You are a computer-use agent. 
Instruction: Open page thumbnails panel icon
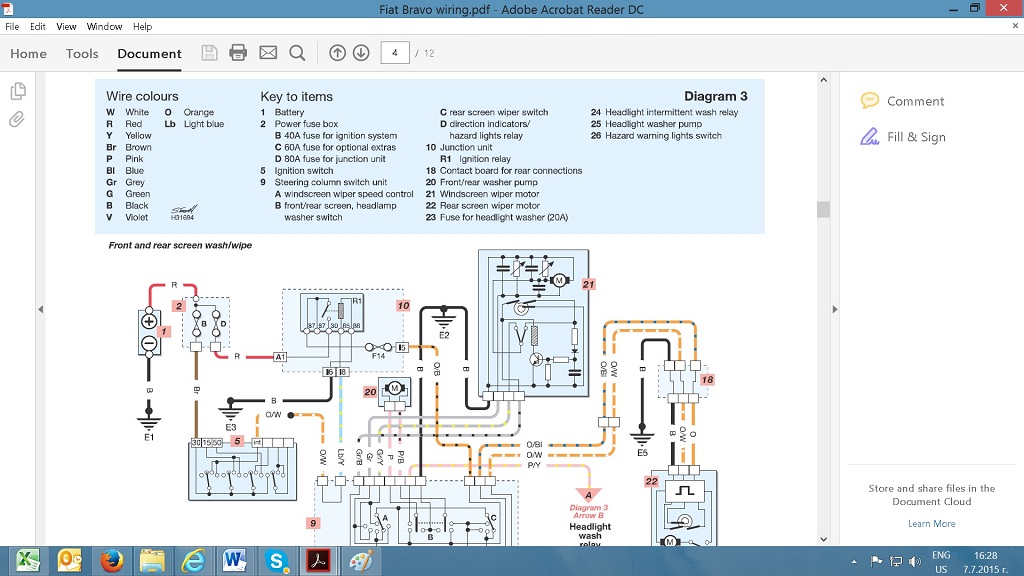click(x=17, y=92)
